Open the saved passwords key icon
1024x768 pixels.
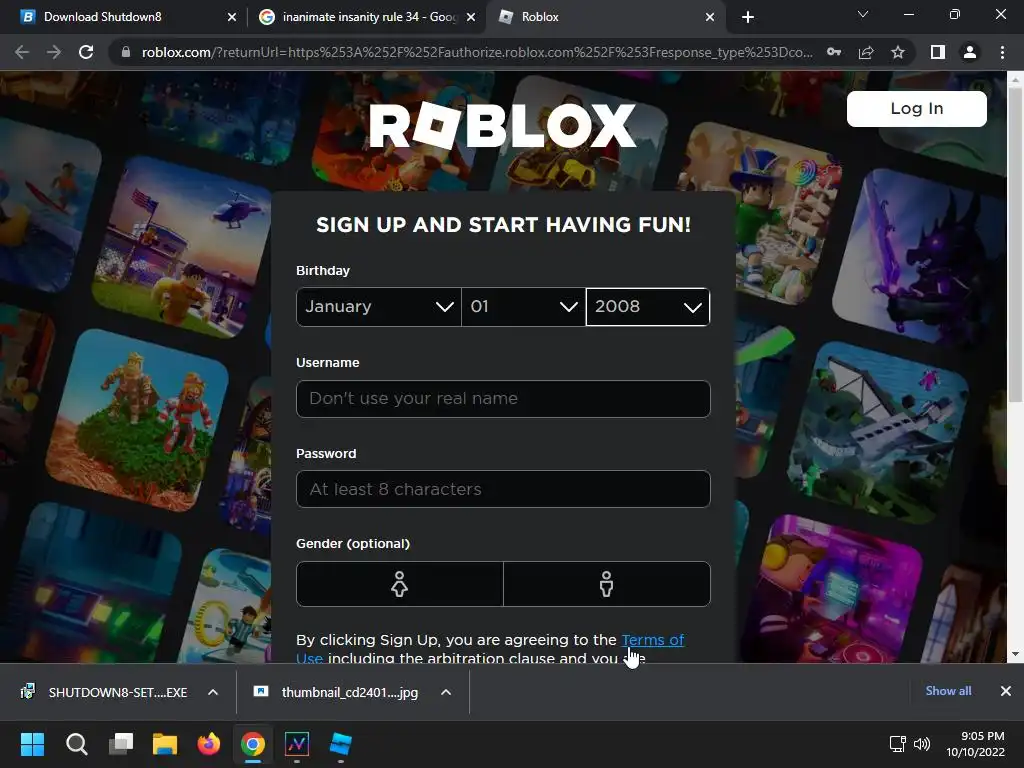(x=834, y=52)
